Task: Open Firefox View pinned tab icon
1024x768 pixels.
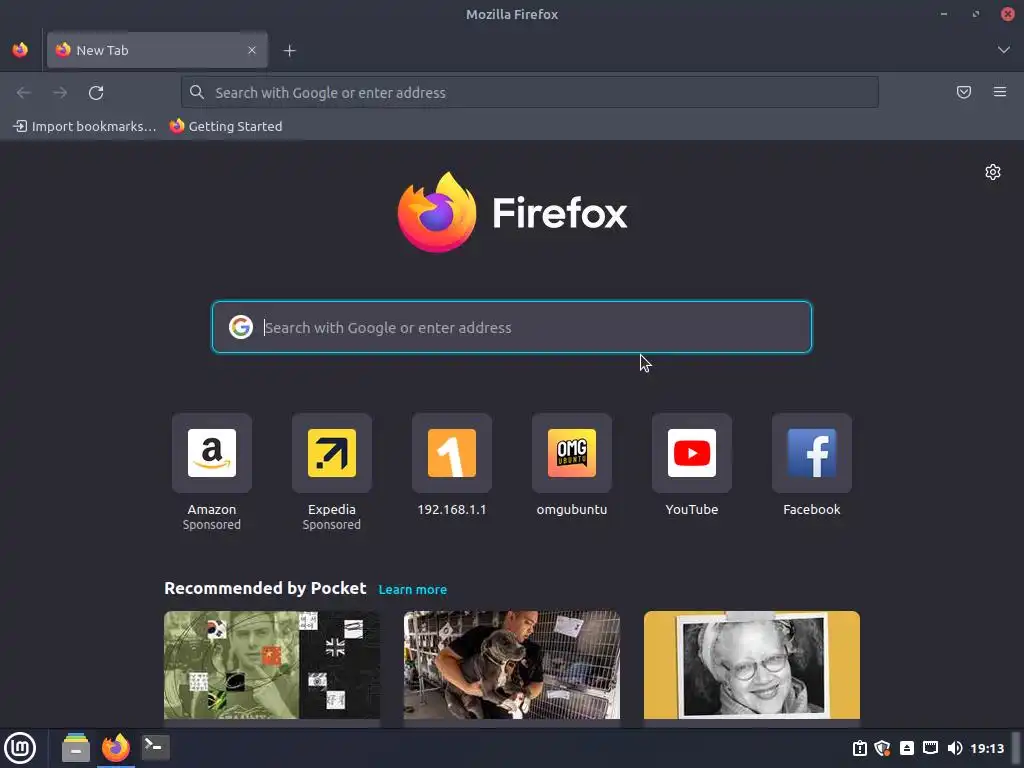Action: pos(20,50)
